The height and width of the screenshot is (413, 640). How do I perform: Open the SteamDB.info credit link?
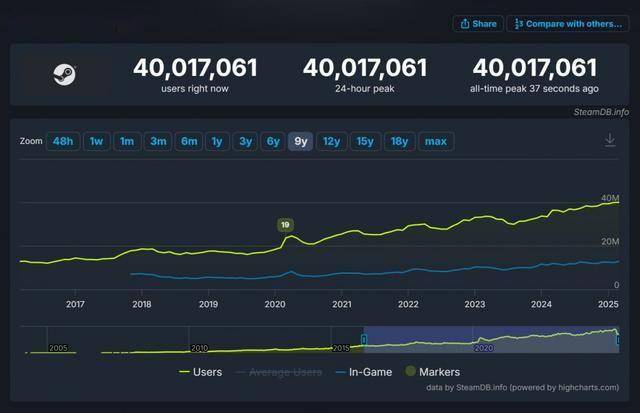(522, 387)
